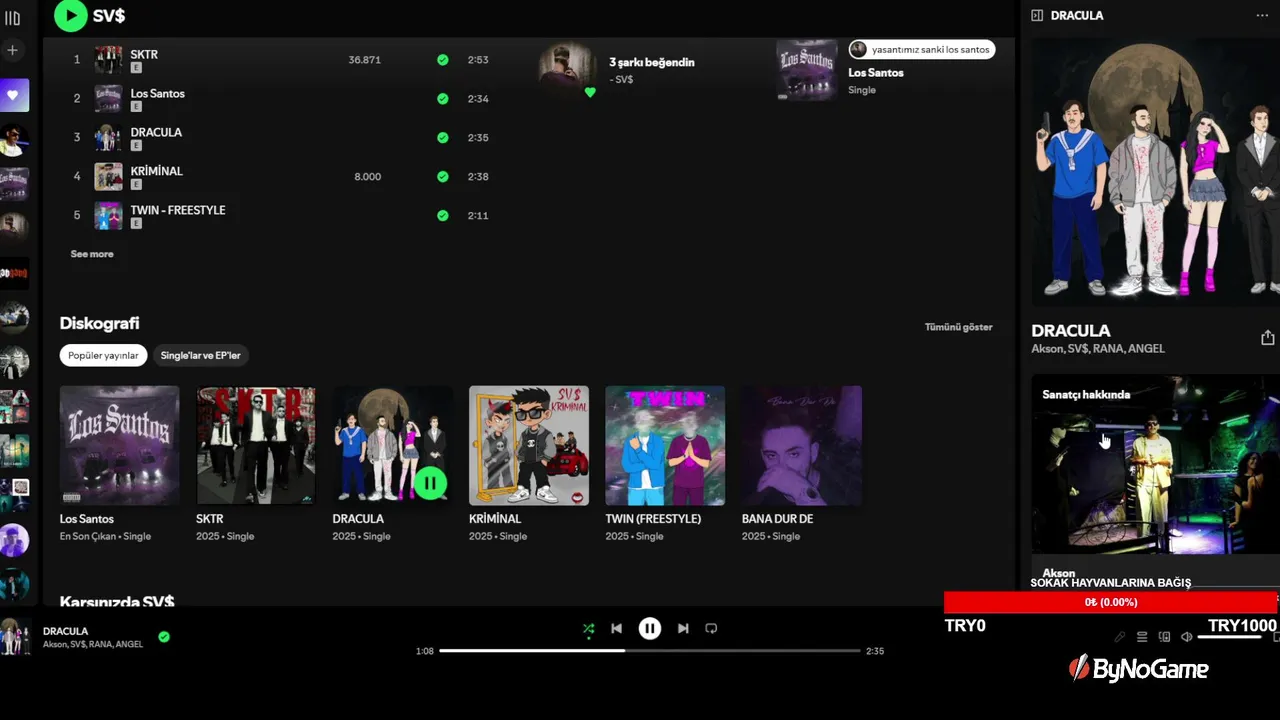Click the 36.871 play count on SKTR
The width and height of the screenshot is (1280, 720).
pos(364,60)
